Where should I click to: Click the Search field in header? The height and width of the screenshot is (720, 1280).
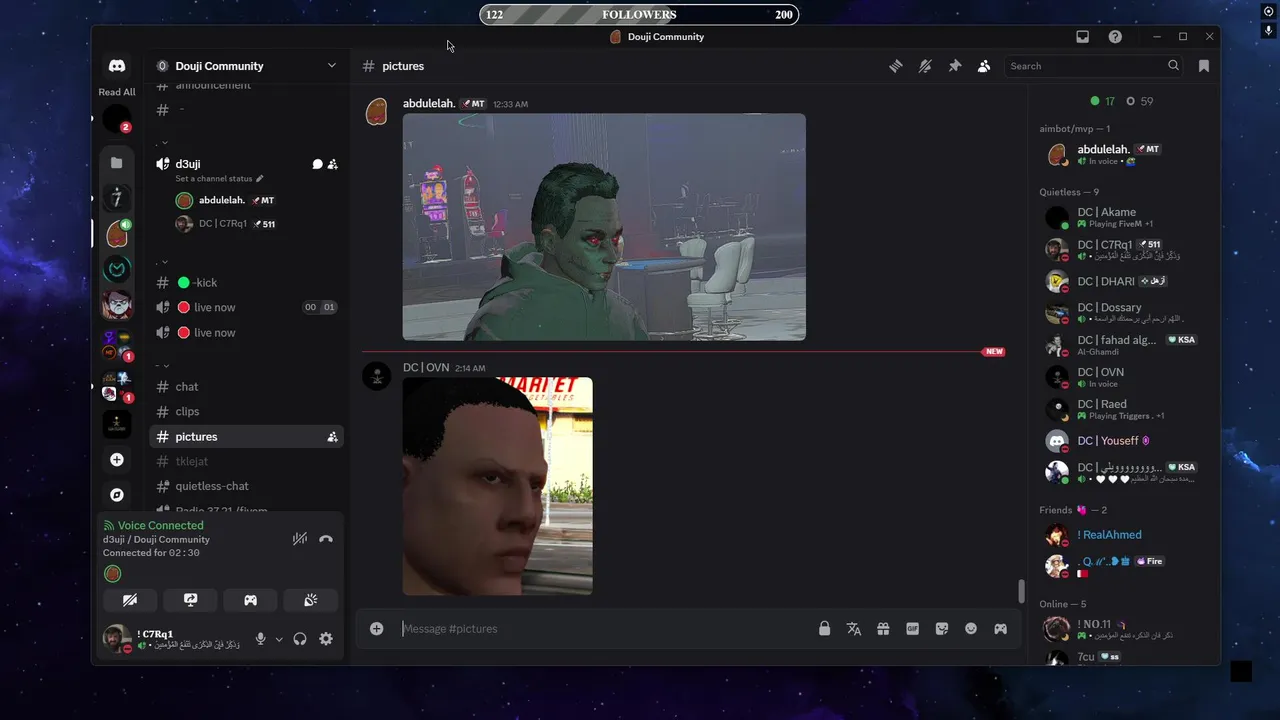pyautogui.click(x=1094, y=66)
